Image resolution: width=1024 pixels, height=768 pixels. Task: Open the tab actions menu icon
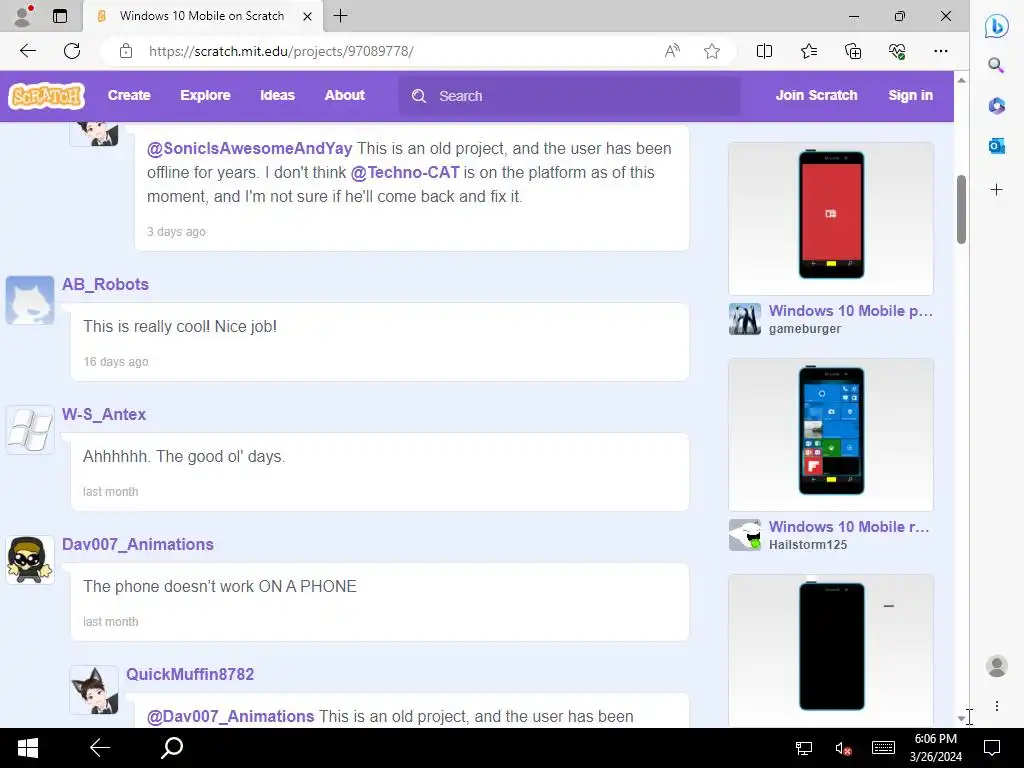(59, 16)
